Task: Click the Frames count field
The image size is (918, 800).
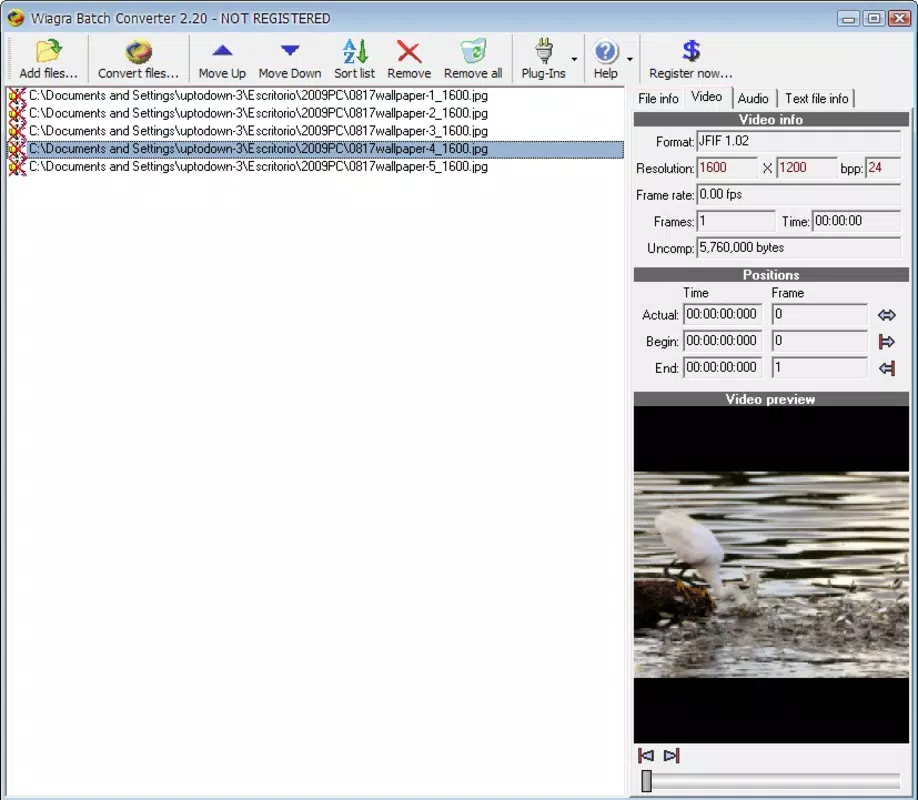Action: pyautogui.click(x=736, y=221)
